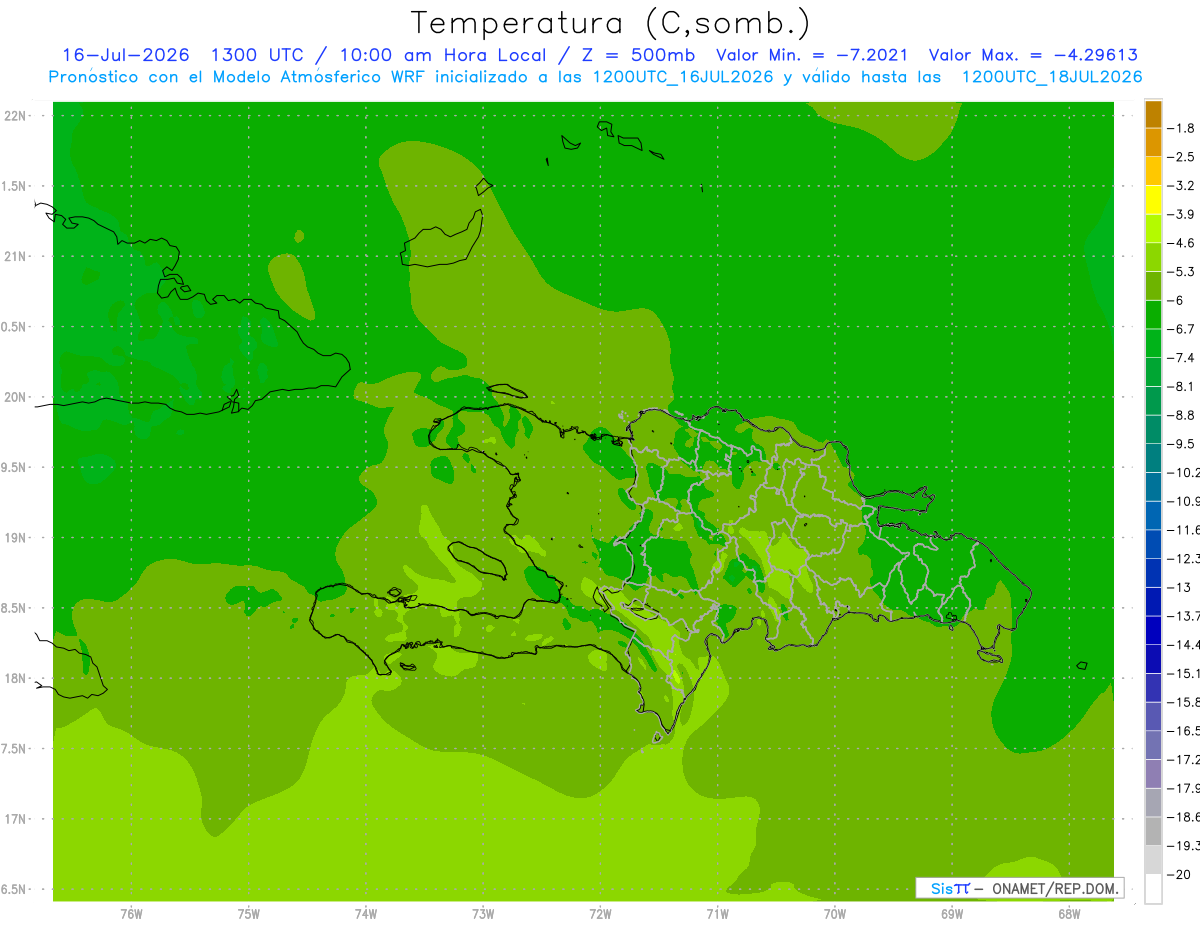Click the 76W longitude label

(131, 913)
